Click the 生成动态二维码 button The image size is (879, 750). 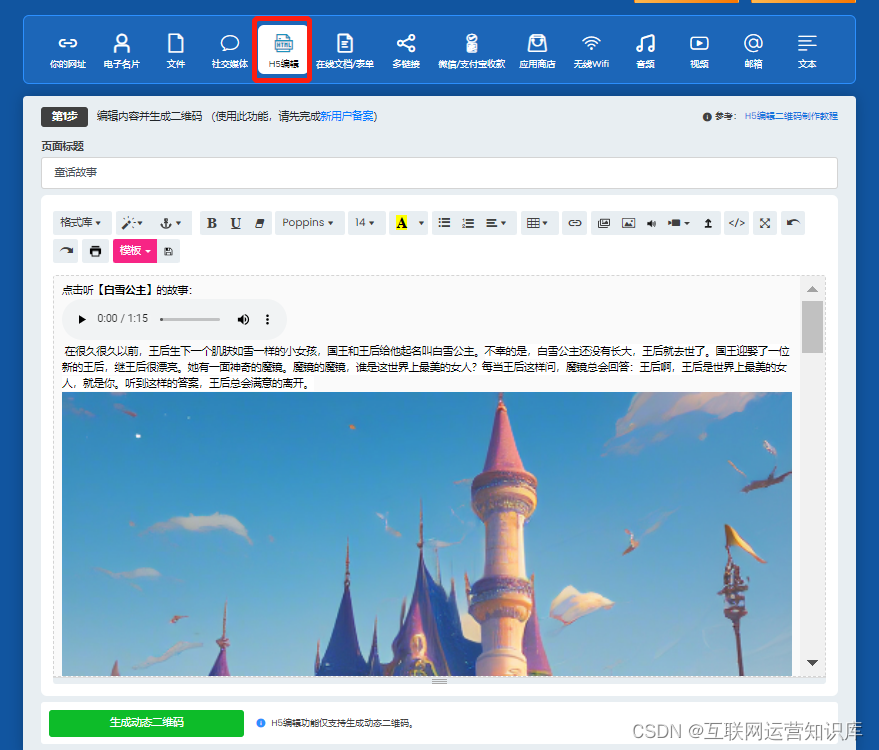point(146,723)
